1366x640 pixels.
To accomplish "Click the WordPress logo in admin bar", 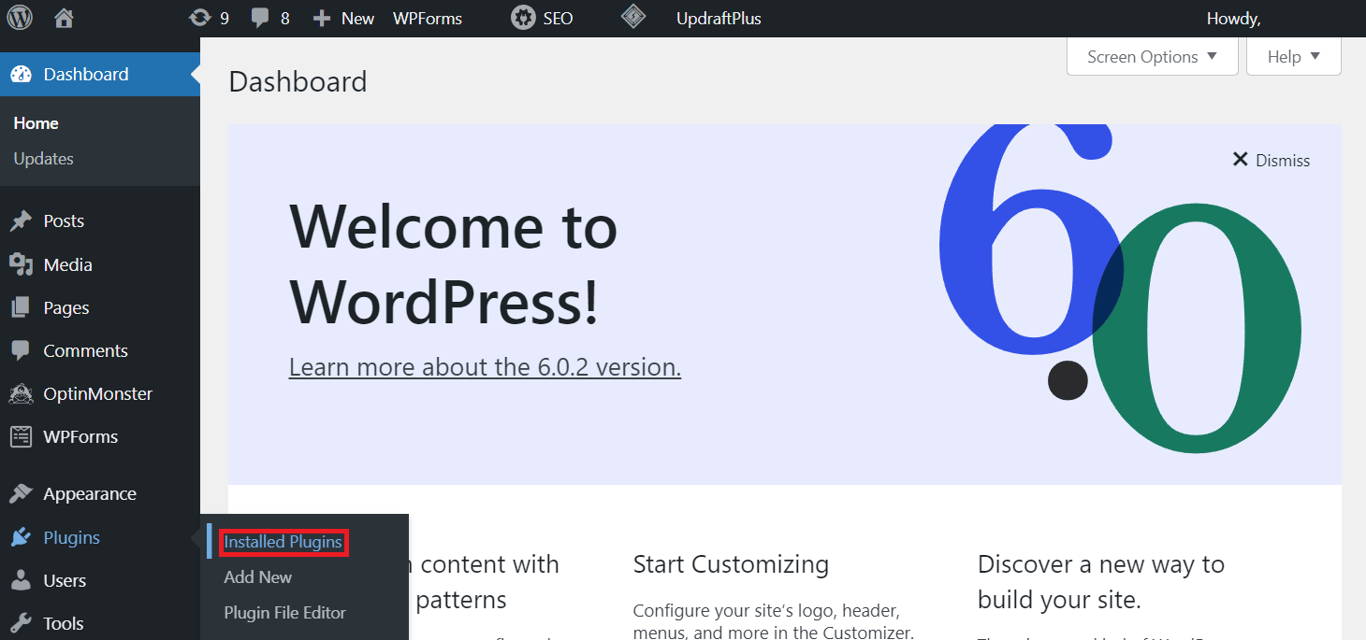I will click(x=20, y=17).
